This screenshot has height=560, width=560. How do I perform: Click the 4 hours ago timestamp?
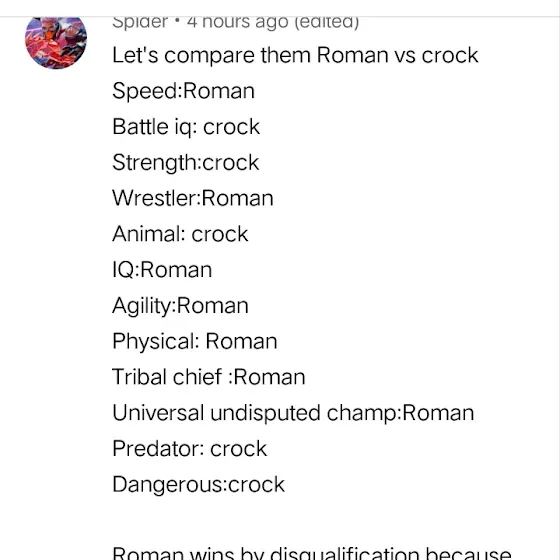[x=238, y=22]
